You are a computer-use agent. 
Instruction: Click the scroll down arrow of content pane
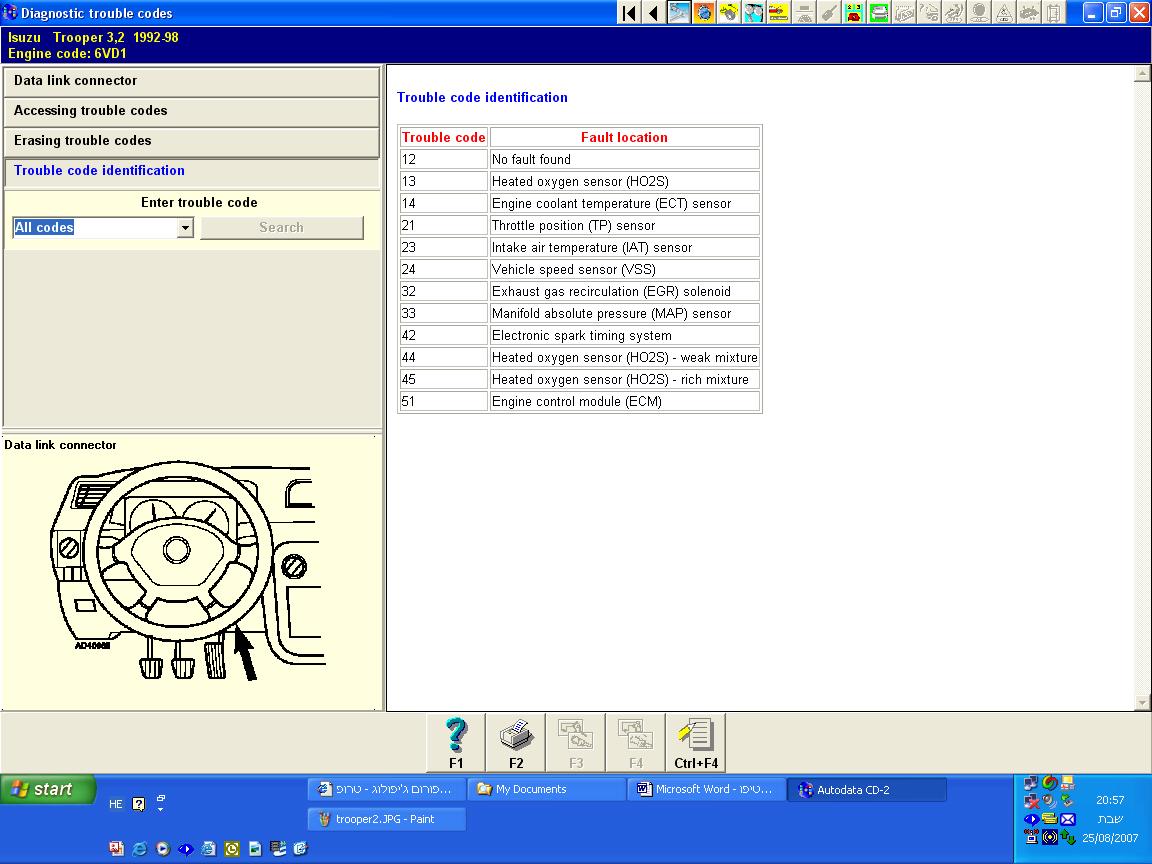pos(1142,703)
